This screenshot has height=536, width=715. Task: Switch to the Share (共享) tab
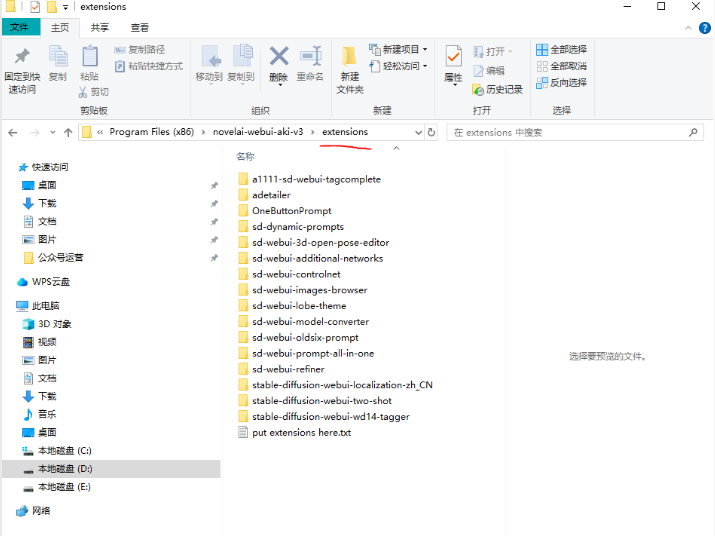(x=99, y=28)
